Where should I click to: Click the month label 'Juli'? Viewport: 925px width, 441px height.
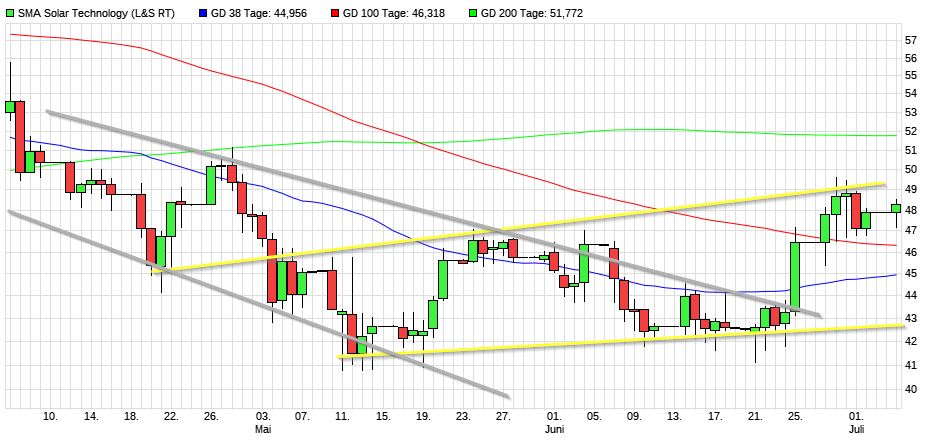click(x=856, y=430)
